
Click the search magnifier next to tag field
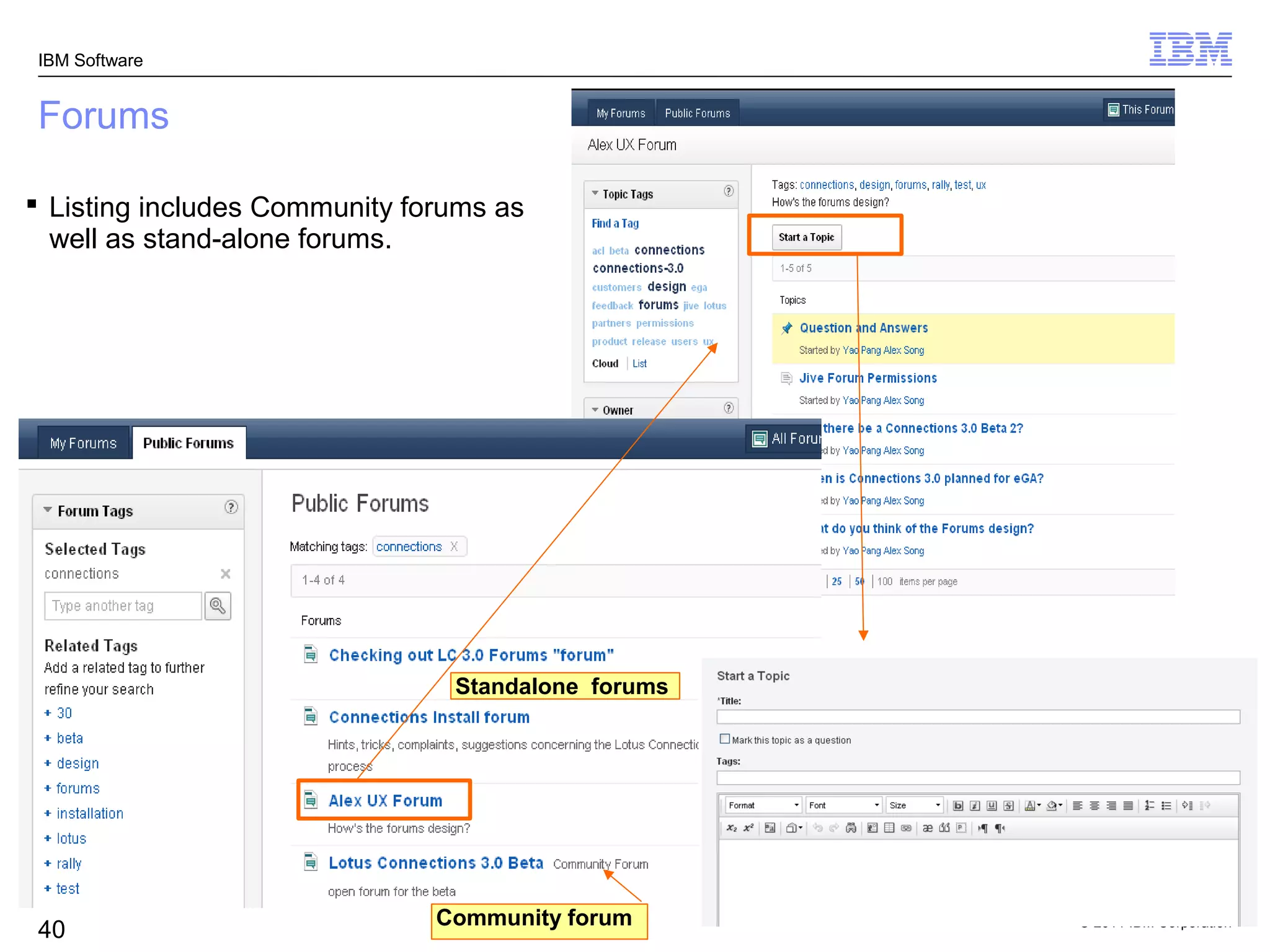(218, 606)
